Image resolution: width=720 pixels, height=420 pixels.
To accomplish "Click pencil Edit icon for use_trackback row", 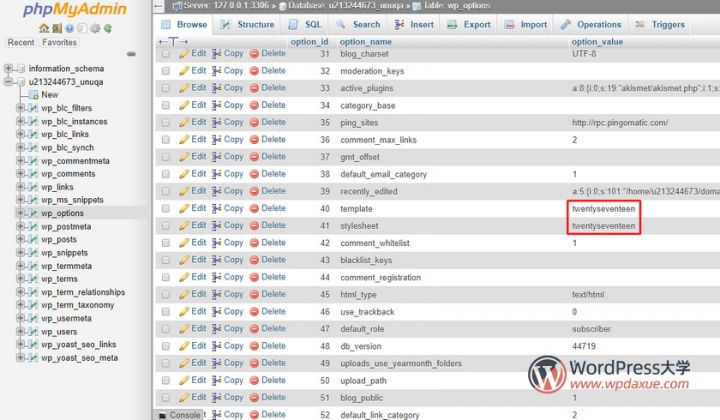I will click(x=184, y=312).
